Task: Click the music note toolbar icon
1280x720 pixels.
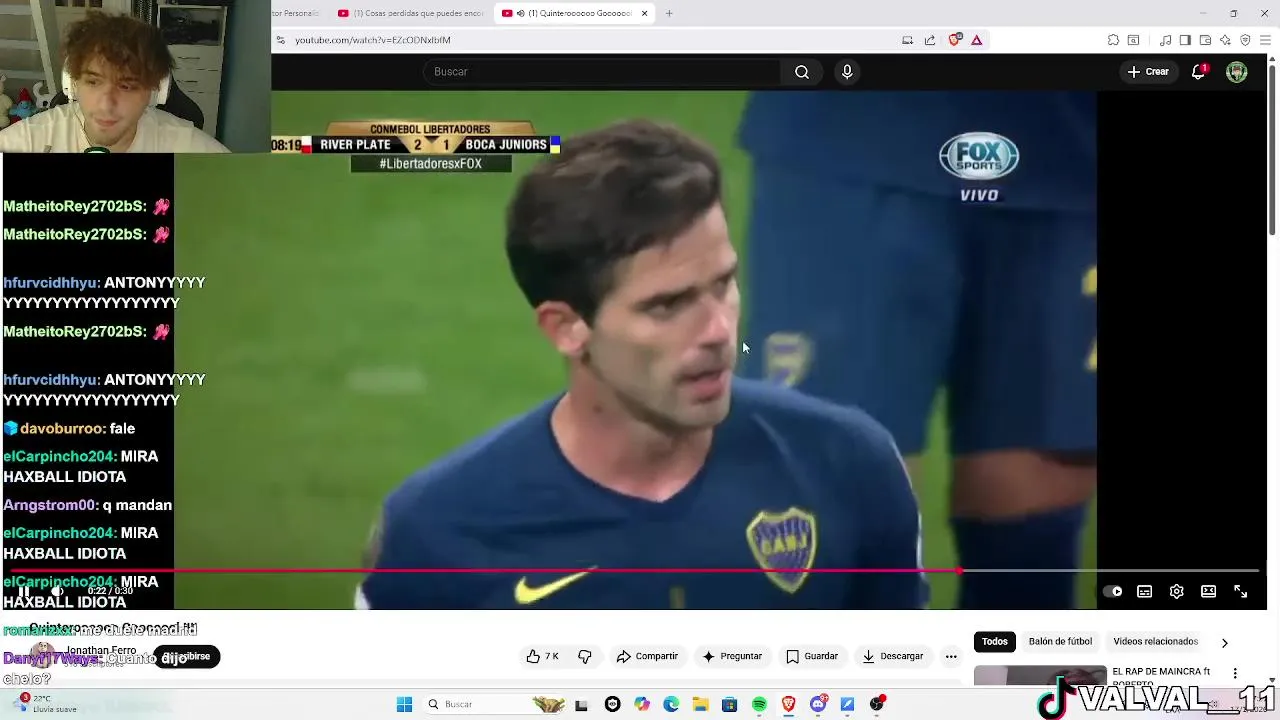Action: click(x=1165, y=40)
